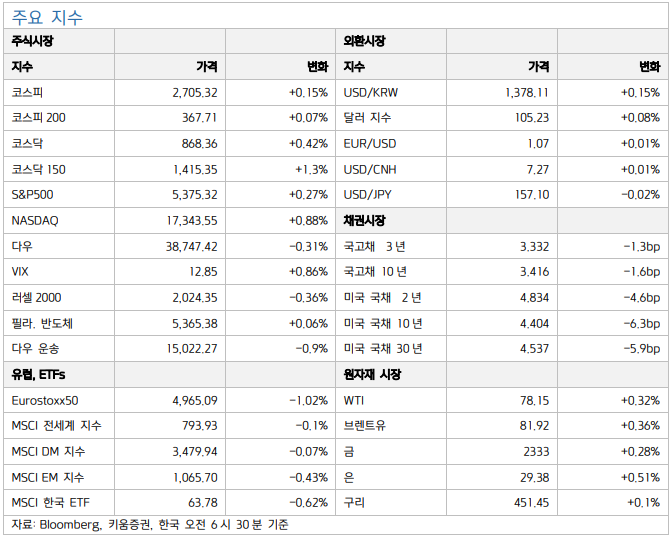This screenshot has width=671, height=537.
Task: Click the '달러 지수' row label
Action: click(367, 118)
